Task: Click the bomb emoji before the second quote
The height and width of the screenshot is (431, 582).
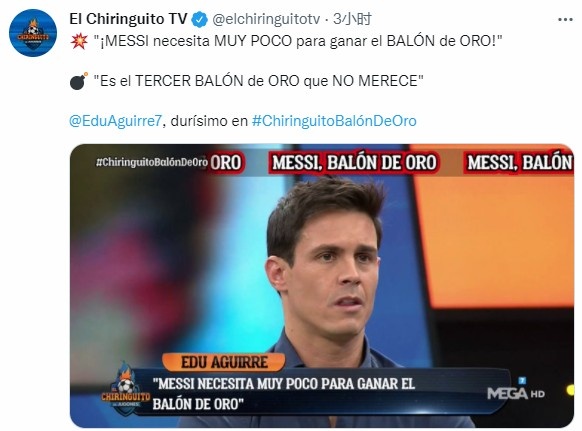Action: click(x=79, y=81)
